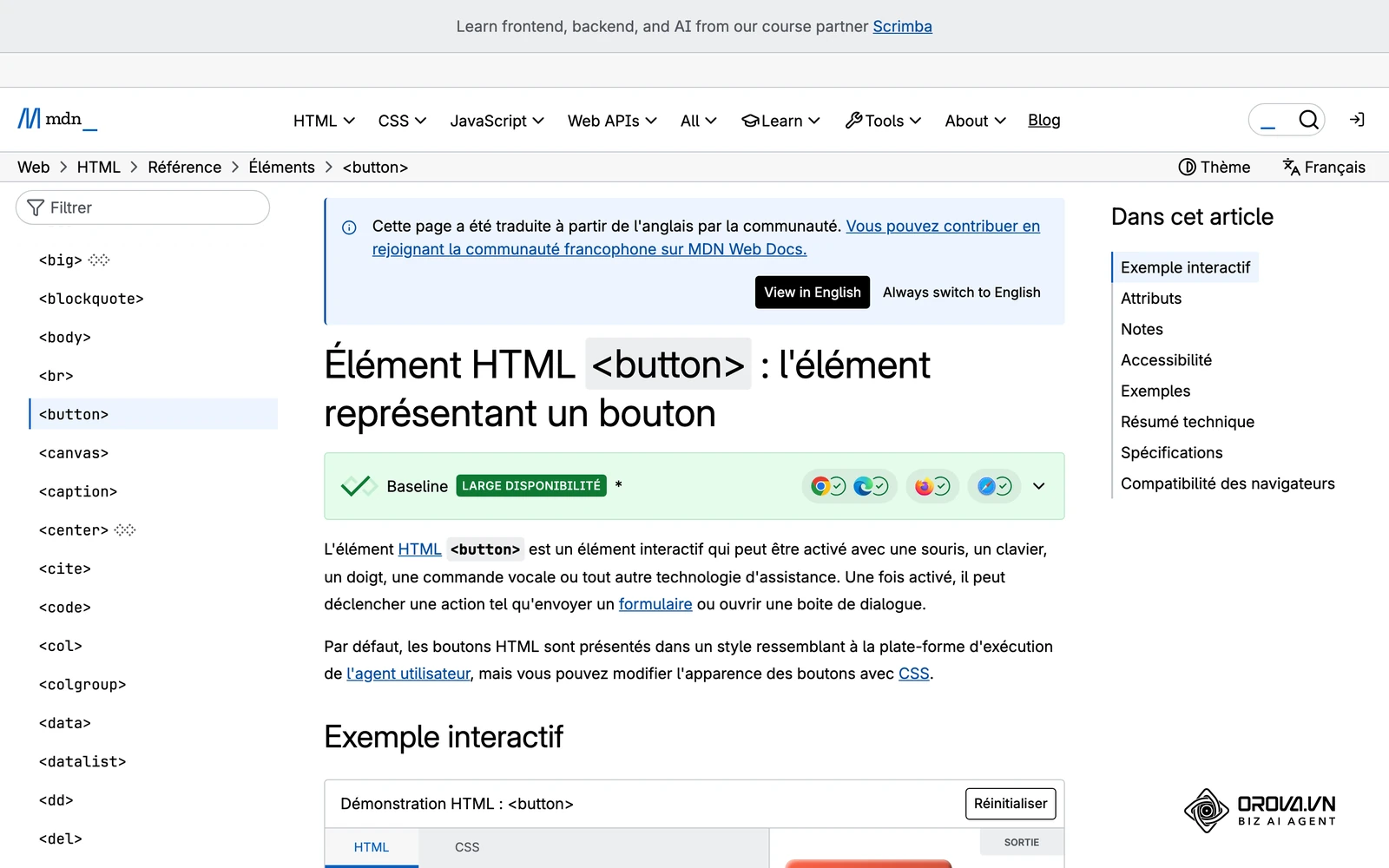1389x868 pixels.
Task: Switch to the CSS tab in the demo
Action: coord(467,847)
